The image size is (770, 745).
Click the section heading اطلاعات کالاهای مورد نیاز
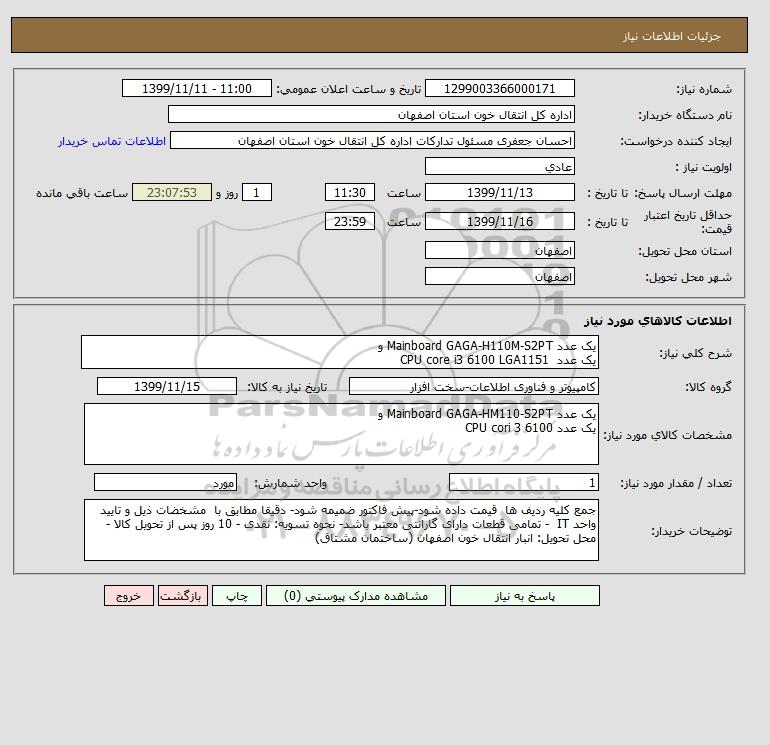coord(658,321)
